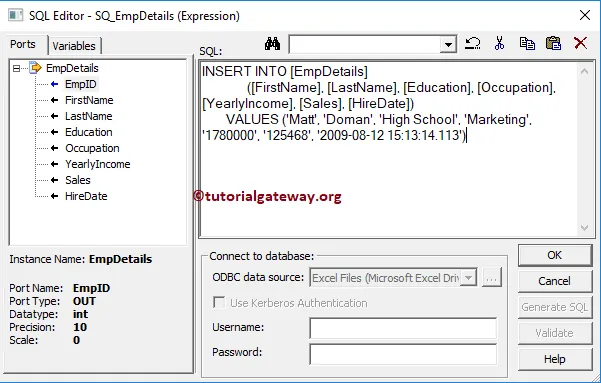The width and height of the screenshot is (601, 383).
Task: Click the Copy icon in toolbar
Action: pyautogui.click(x=527, y=43)
